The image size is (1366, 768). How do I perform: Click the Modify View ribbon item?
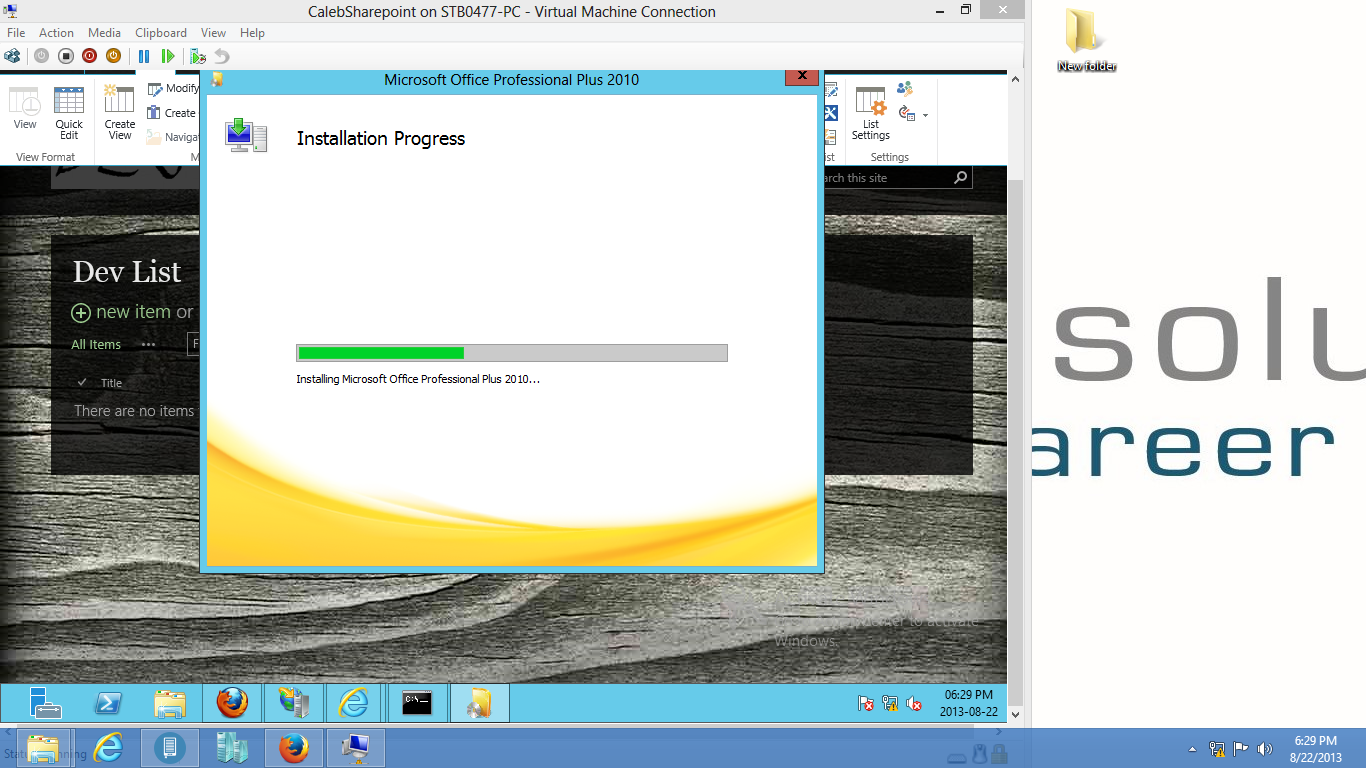(173, 89)
